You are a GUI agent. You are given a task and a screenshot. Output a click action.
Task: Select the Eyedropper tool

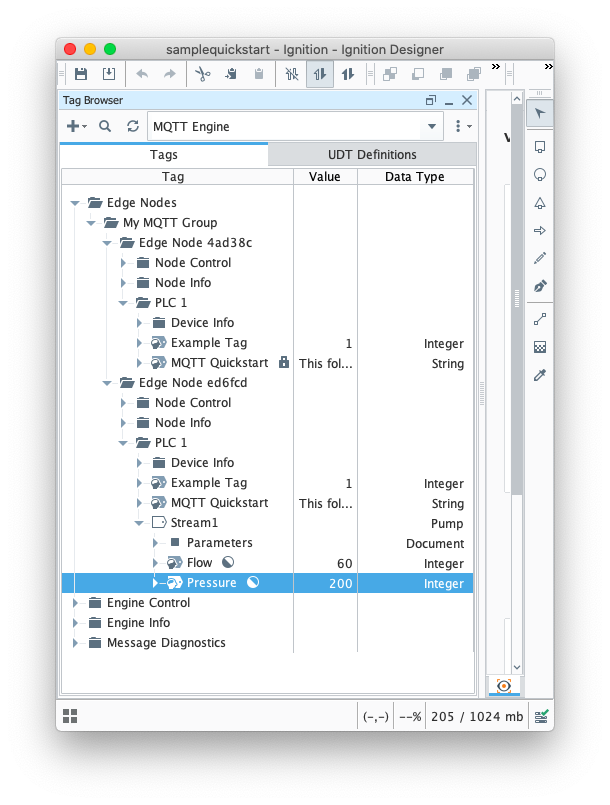tap(540, 375)
